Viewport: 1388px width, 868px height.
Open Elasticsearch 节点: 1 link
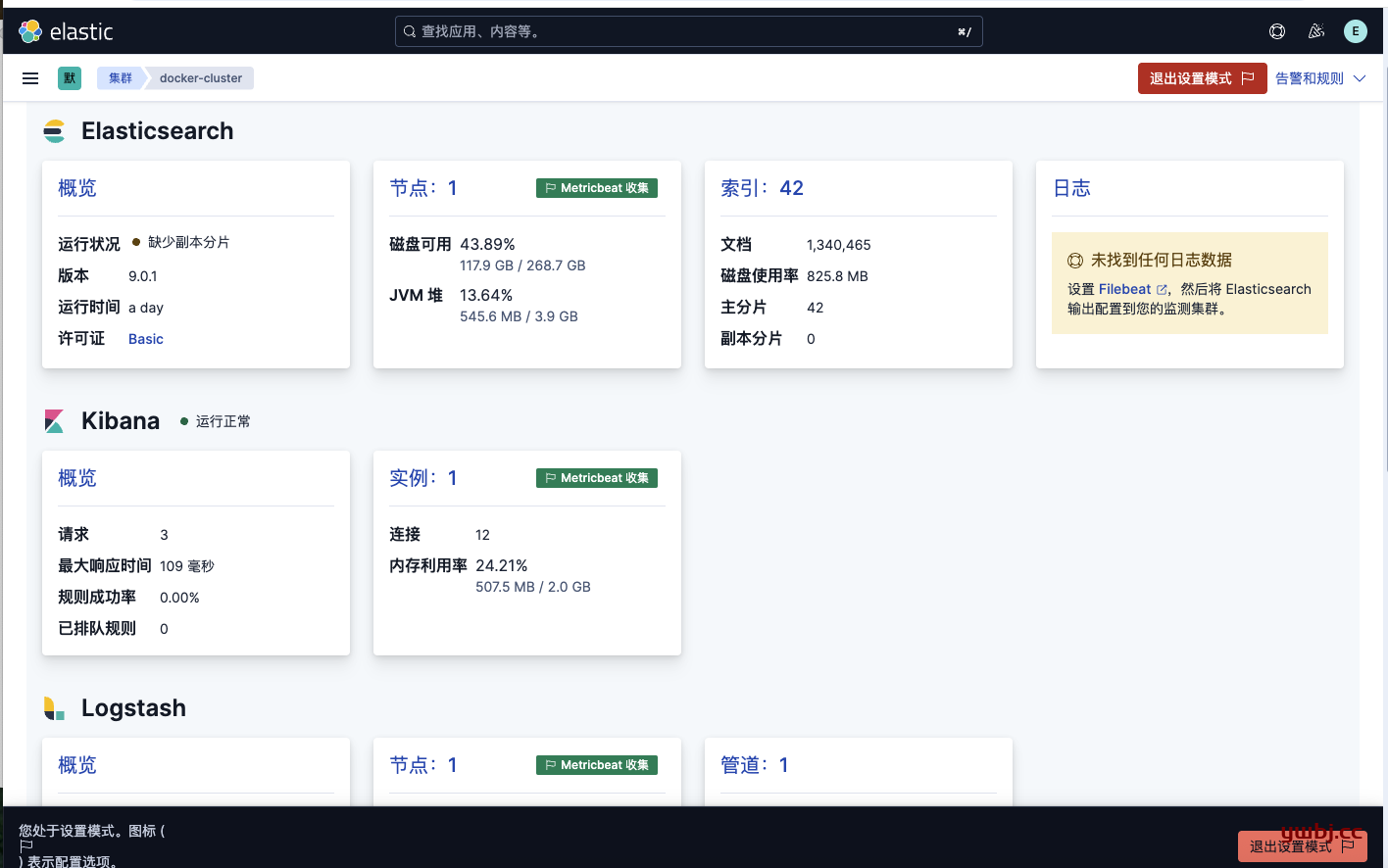(423, 188)
